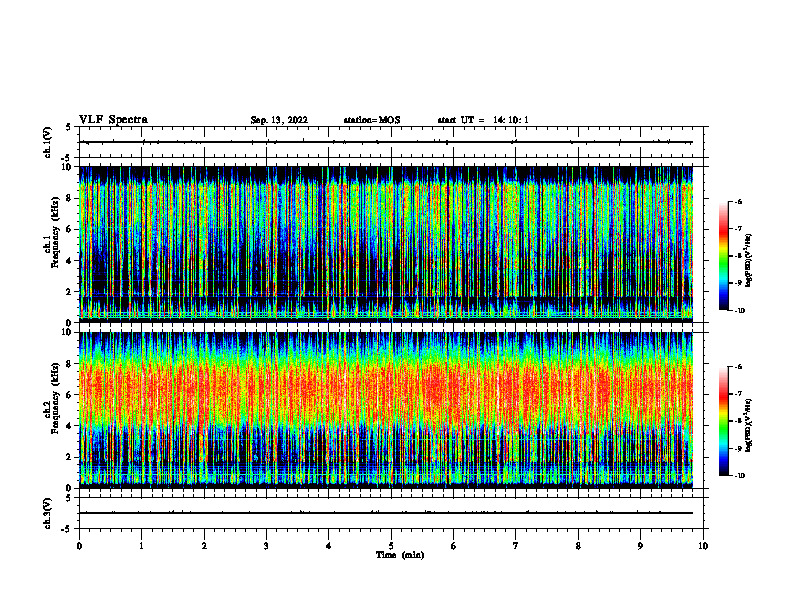Click the time axis tick label "5"
This screenshot has width=792, height=612.
pyautogui.click(x=391, y=546)
